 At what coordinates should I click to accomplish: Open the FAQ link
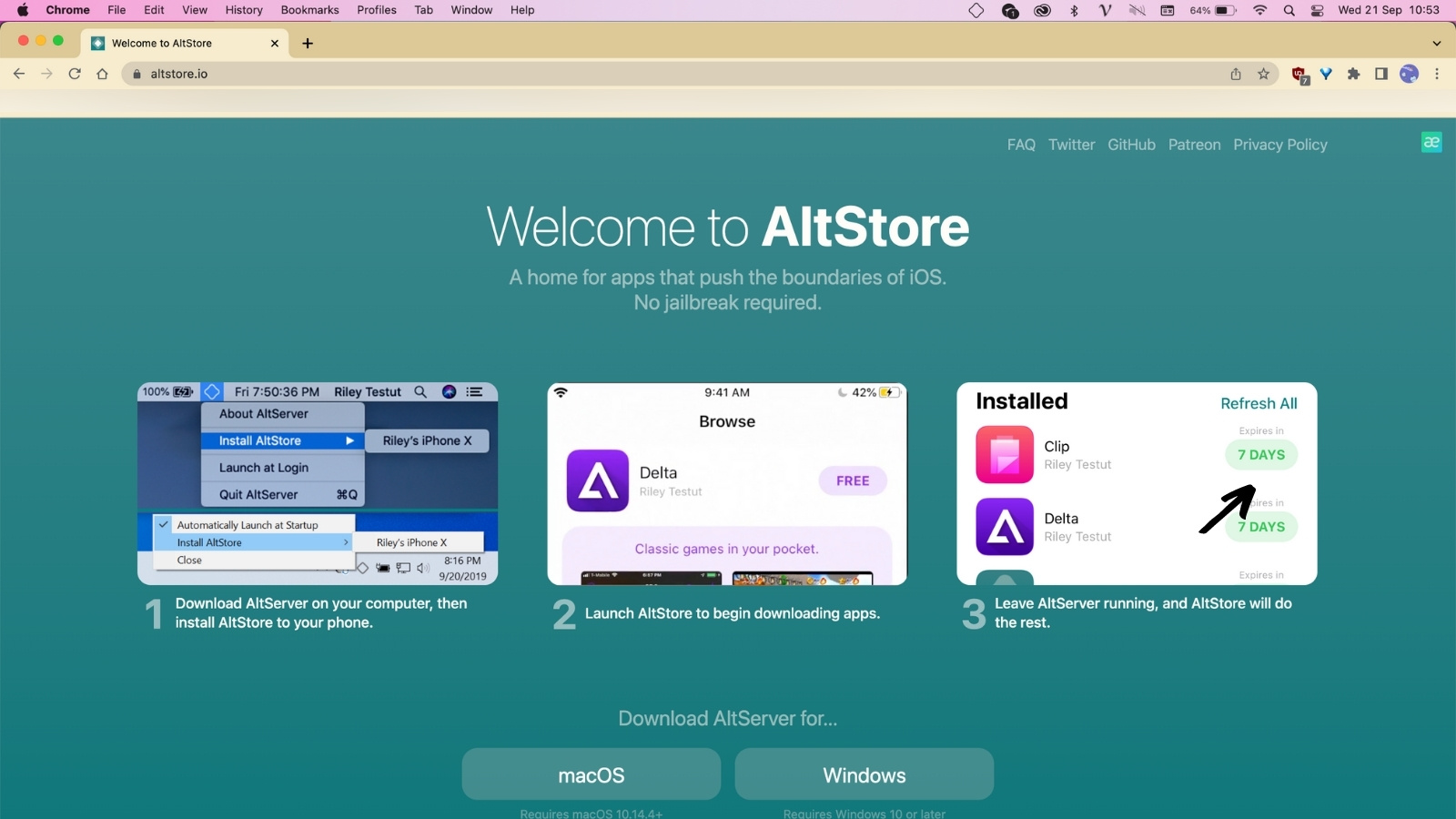click(x=1021, y=145)
